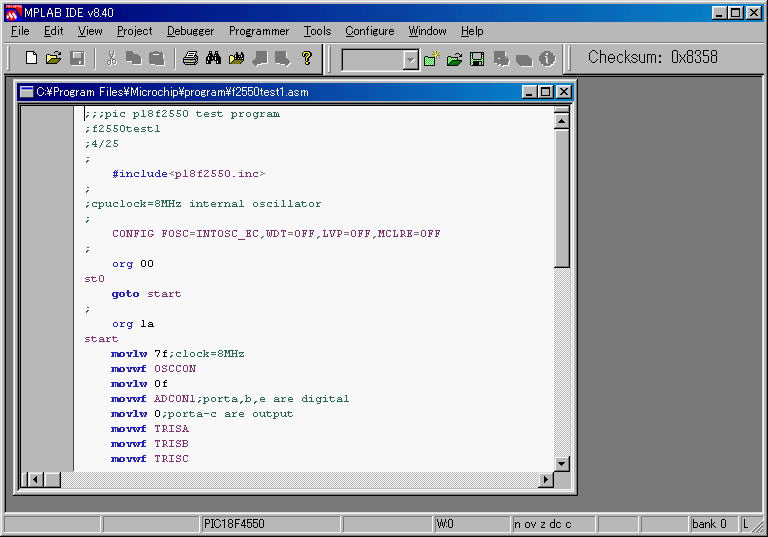Click the Paste clipboard icon
Image resolution: width=768 pixels, height=537 pixels.
coord(157,58)
